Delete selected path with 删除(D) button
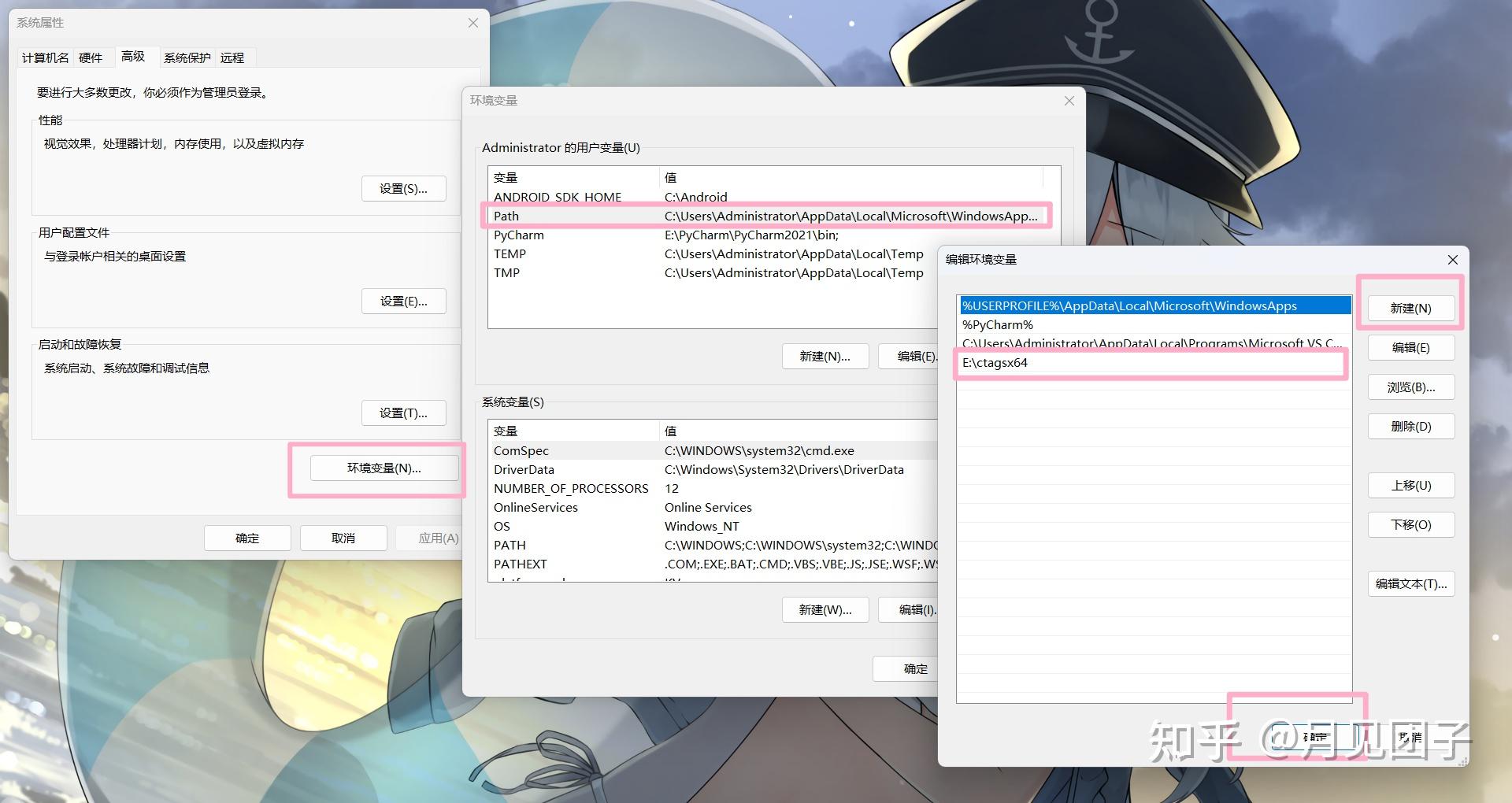 click(1410, 426)
